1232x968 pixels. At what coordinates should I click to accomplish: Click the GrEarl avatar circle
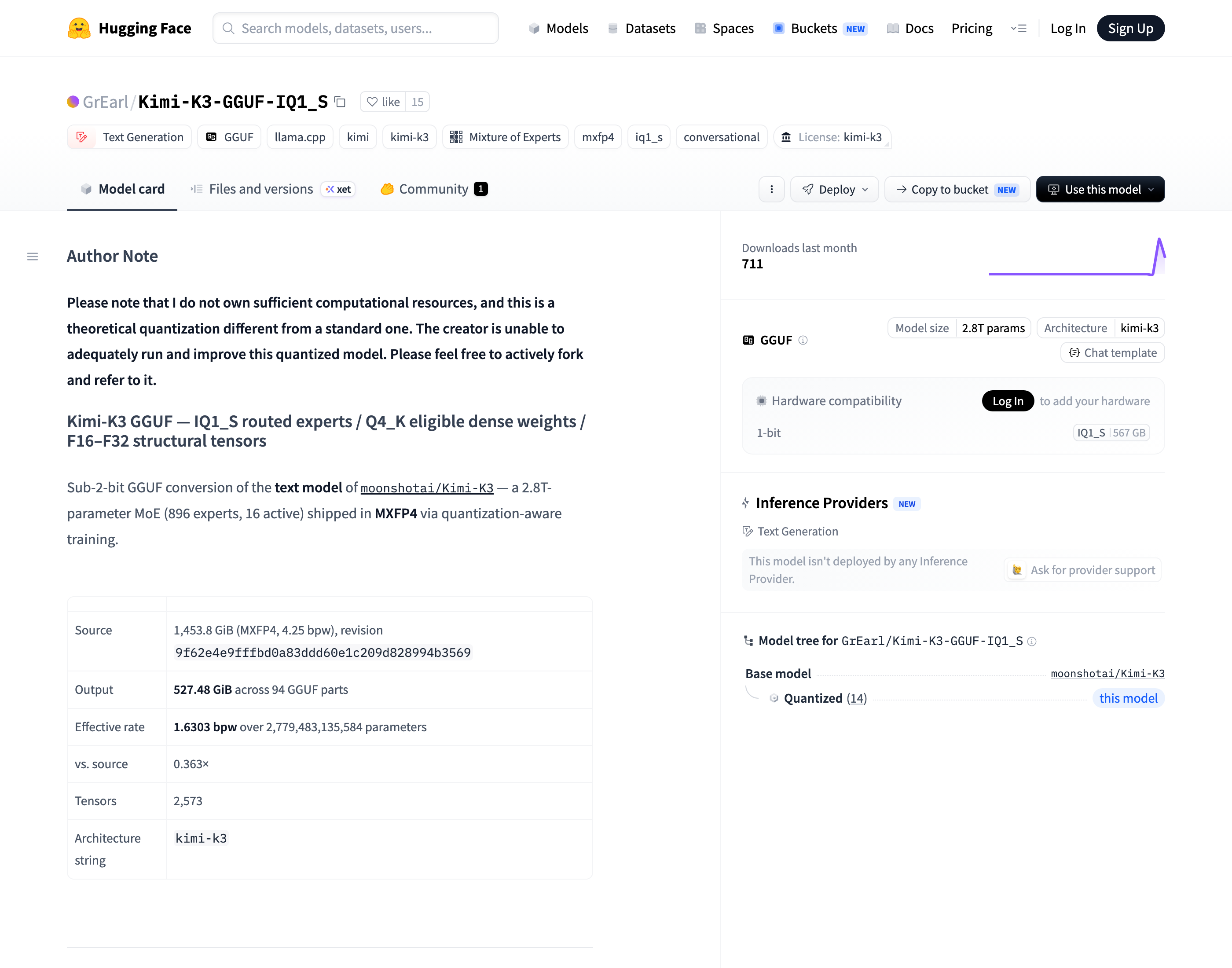pyautogui.click(x=73, y=102)
